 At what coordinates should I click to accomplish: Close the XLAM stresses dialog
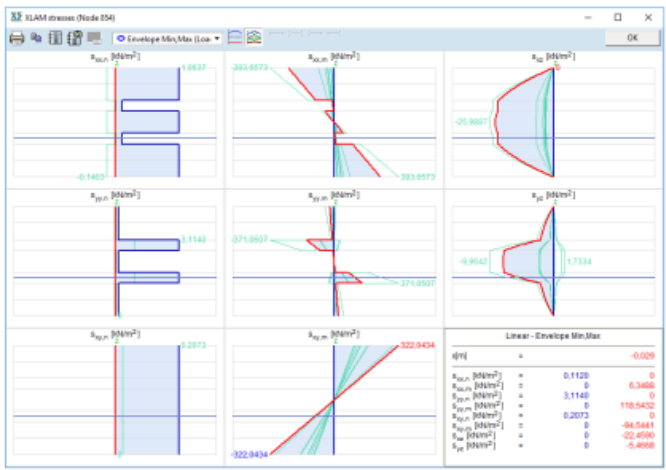coord(646,15)
